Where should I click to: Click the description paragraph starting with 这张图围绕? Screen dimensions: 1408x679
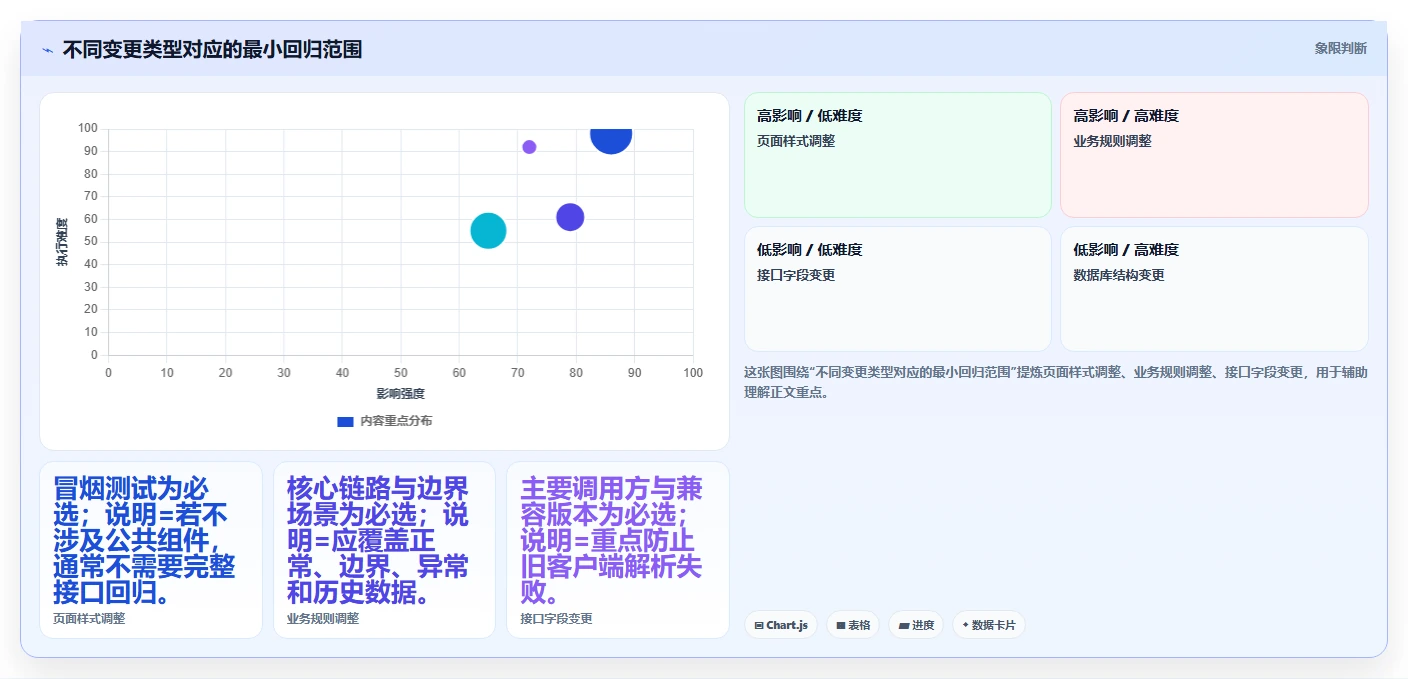[x=1056, y=382]
